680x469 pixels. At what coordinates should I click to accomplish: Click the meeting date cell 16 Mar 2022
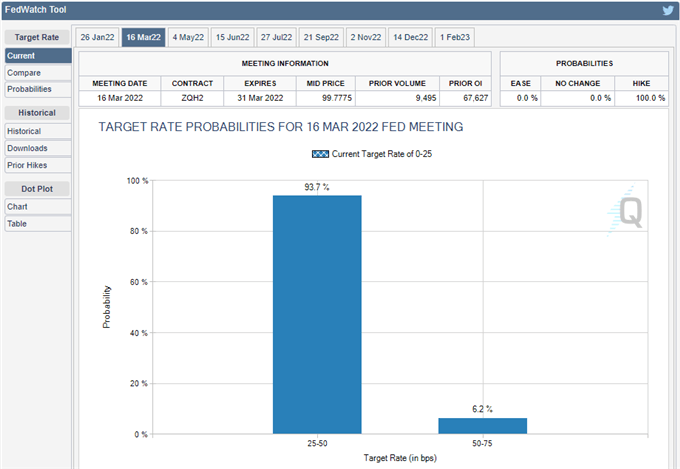point(120,98)
